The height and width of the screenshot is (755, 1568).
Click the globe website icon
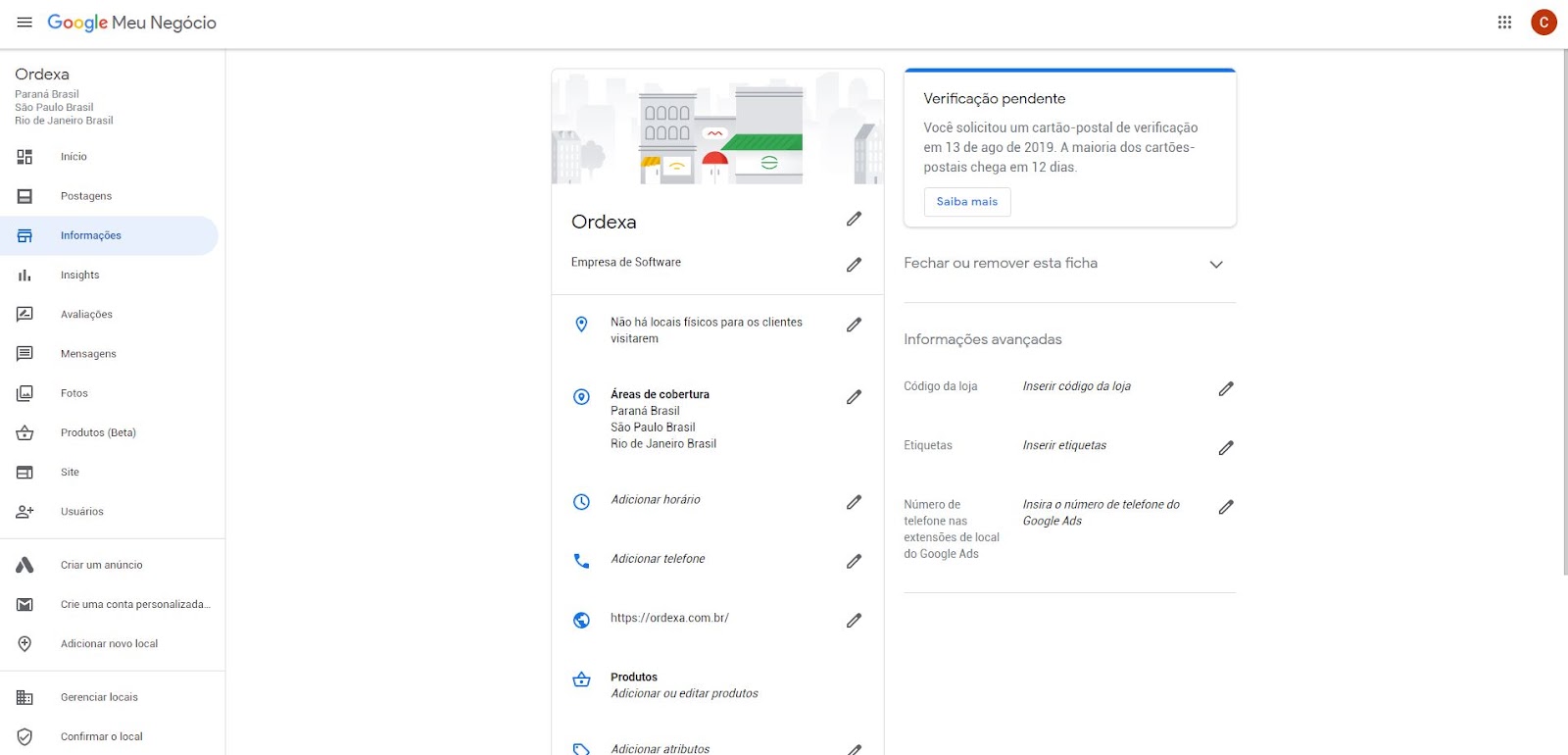click(581, 621)
